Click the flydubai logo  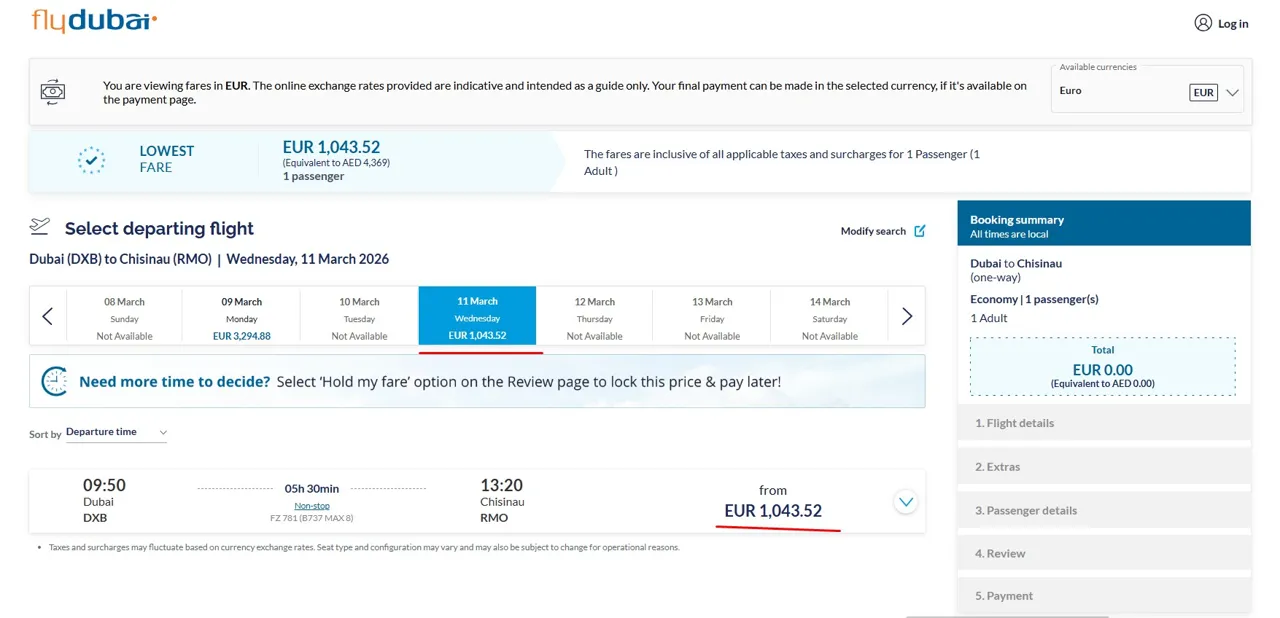click(94, 21)
